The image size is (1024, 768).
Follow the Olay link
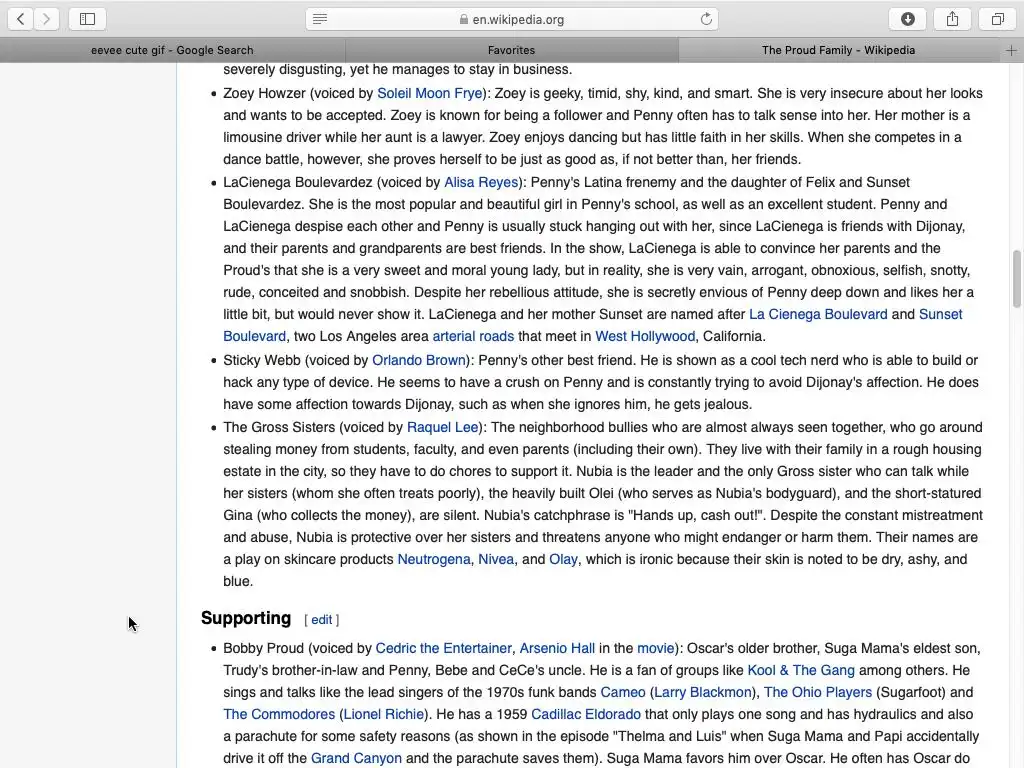tap(564, 560)
